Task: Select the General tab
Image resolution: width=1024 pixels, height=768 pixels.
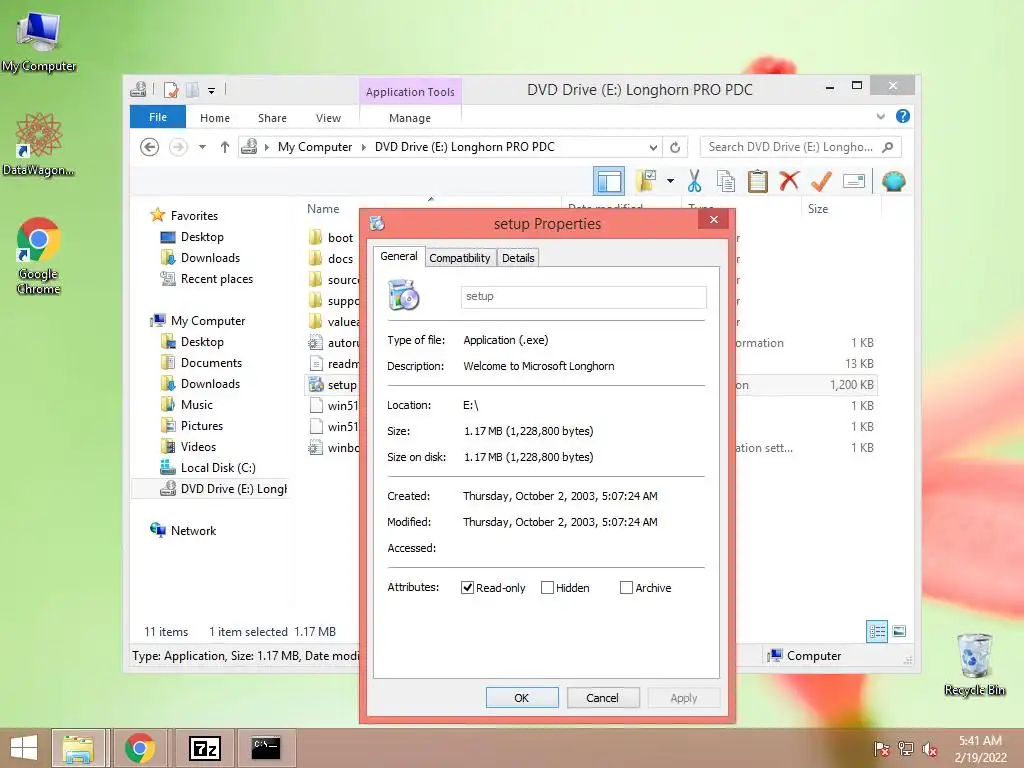Action: click(399, 256)
